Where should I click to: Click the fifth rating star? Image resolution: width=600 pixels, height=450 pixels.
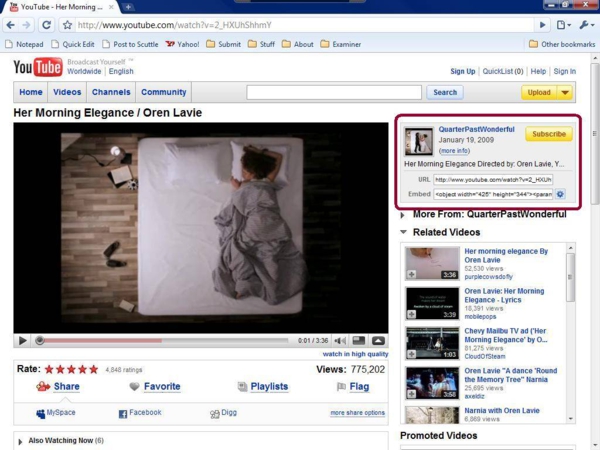point(97,369)
